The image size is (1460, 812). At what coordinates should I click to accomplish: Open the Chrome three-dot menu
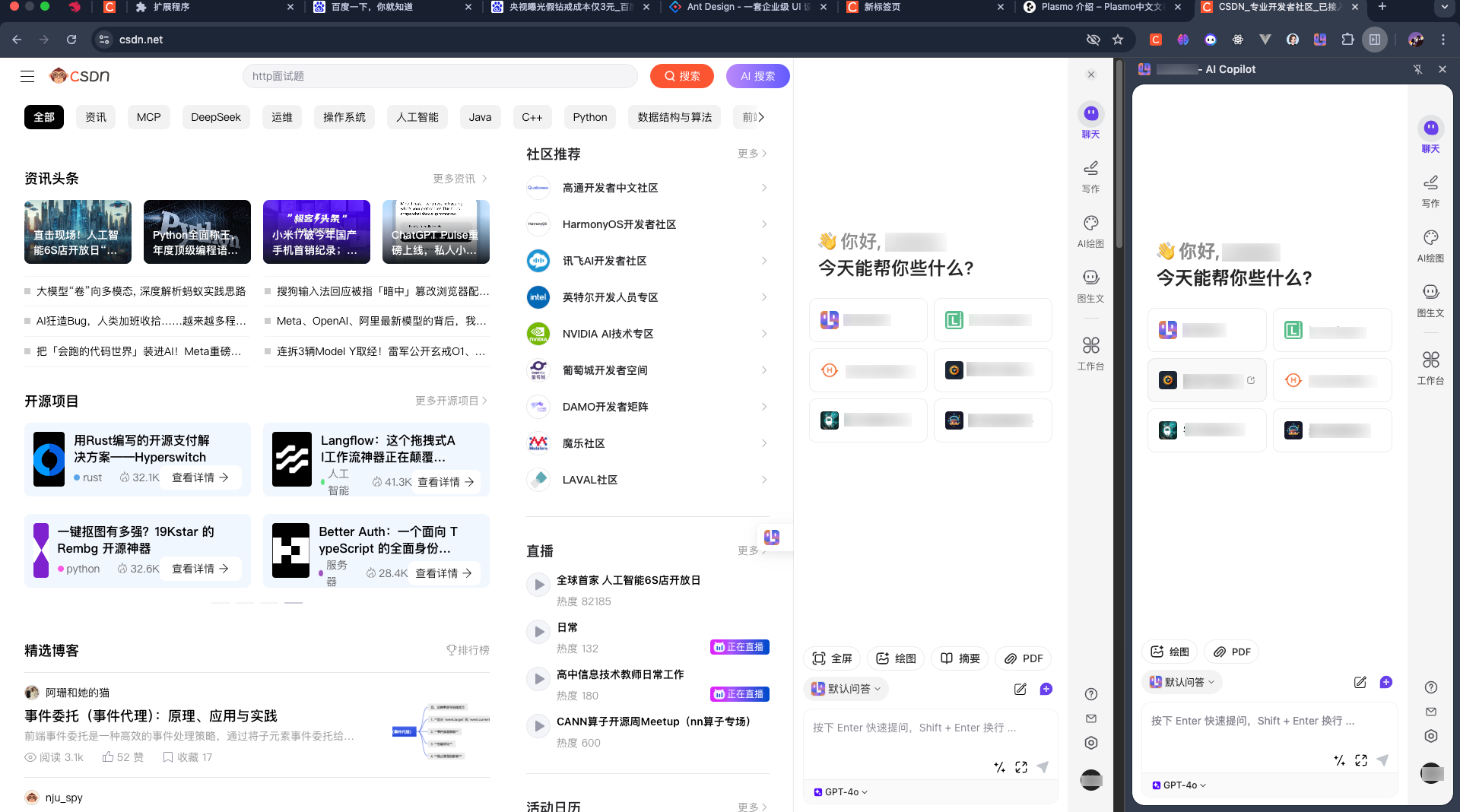[1443, 40]
